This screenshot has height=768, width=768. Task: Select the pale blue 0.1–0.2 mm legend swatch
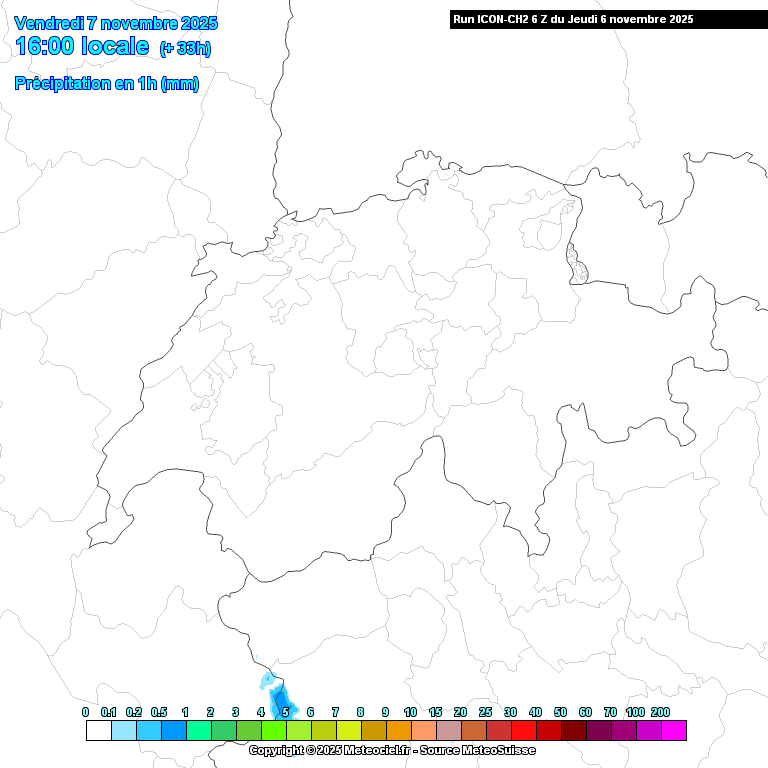tap(123, 731)
